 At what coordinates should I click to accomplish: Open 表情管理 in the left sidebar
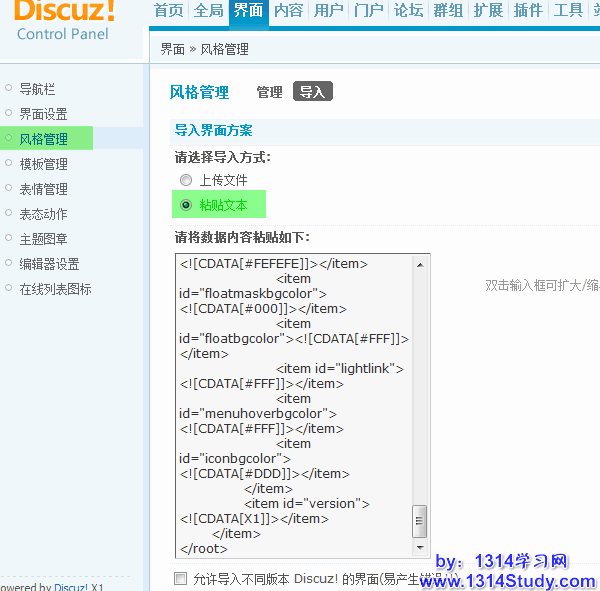click(x=44, y=189)
